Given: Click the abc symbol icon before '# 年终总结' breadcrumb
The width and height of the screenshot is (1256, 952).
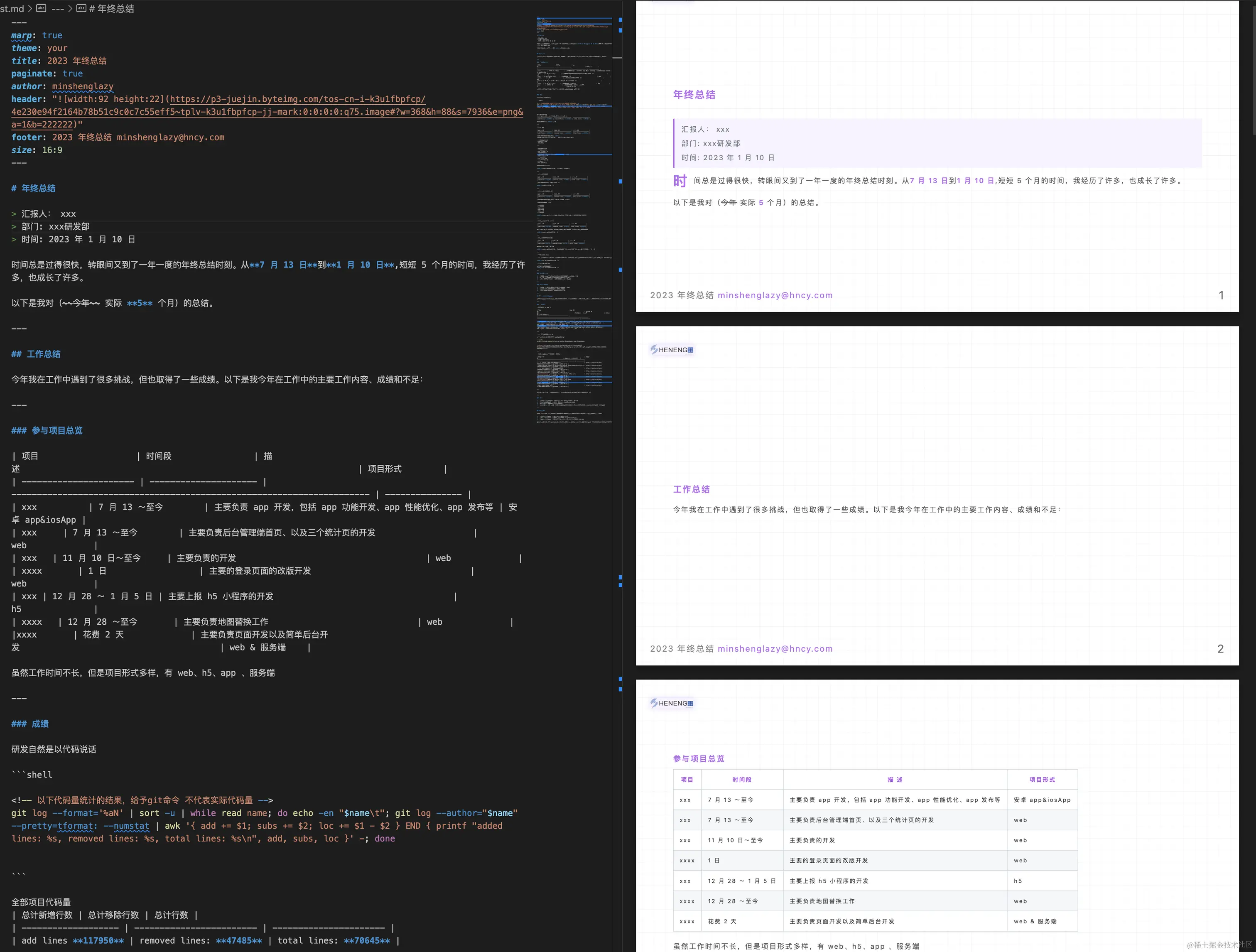Looking at the screenshot, I should coord(81,8).
